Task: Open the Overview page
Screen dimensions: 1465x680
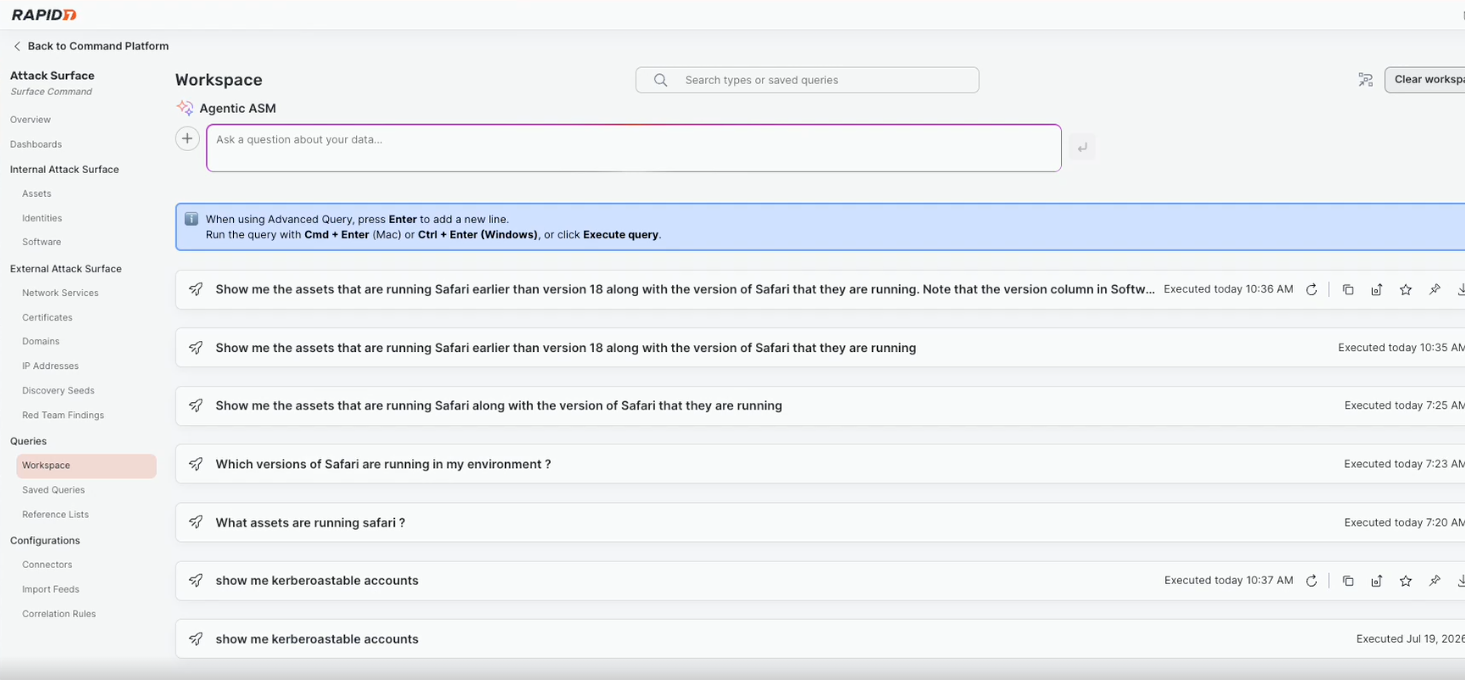Action: [30, 120]
